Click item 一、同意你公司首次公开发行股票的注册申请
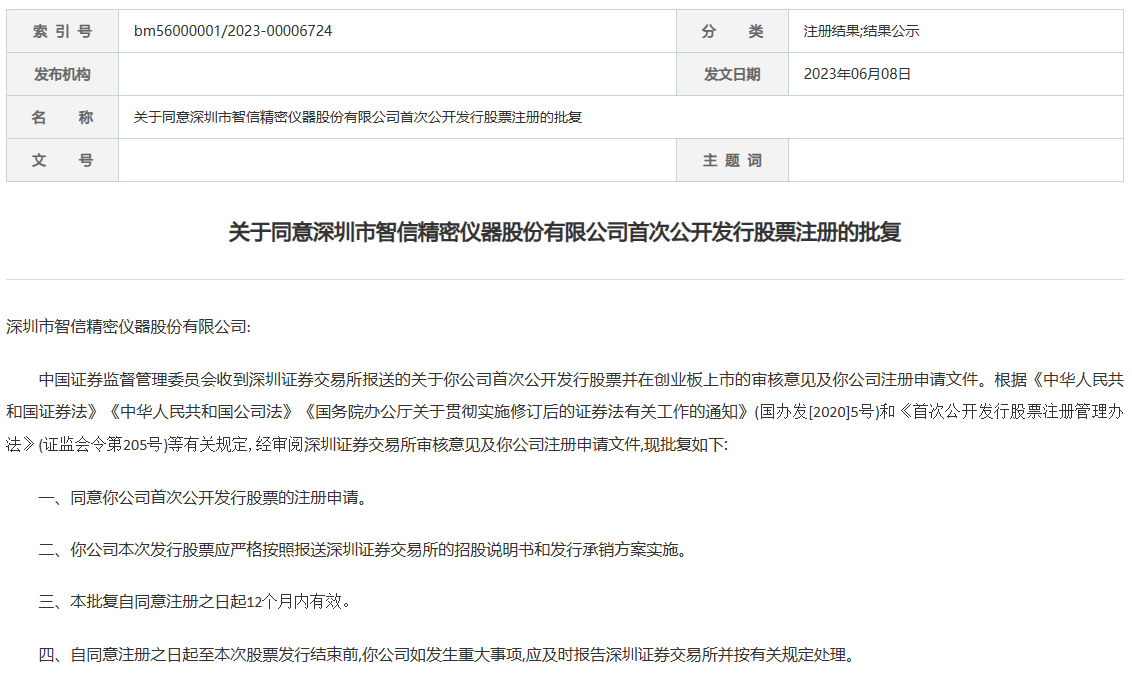 (204, 498)
